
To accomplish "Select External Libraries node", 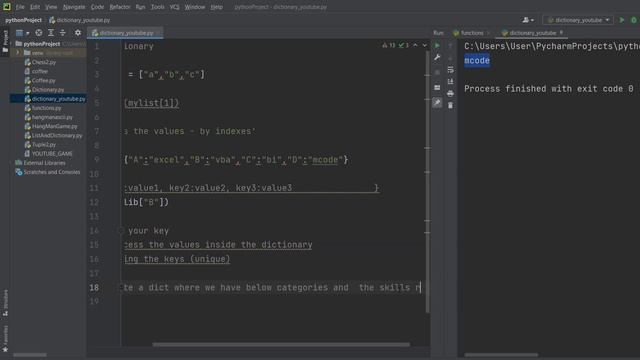I will pyautogui.click(x=44, y=163).
